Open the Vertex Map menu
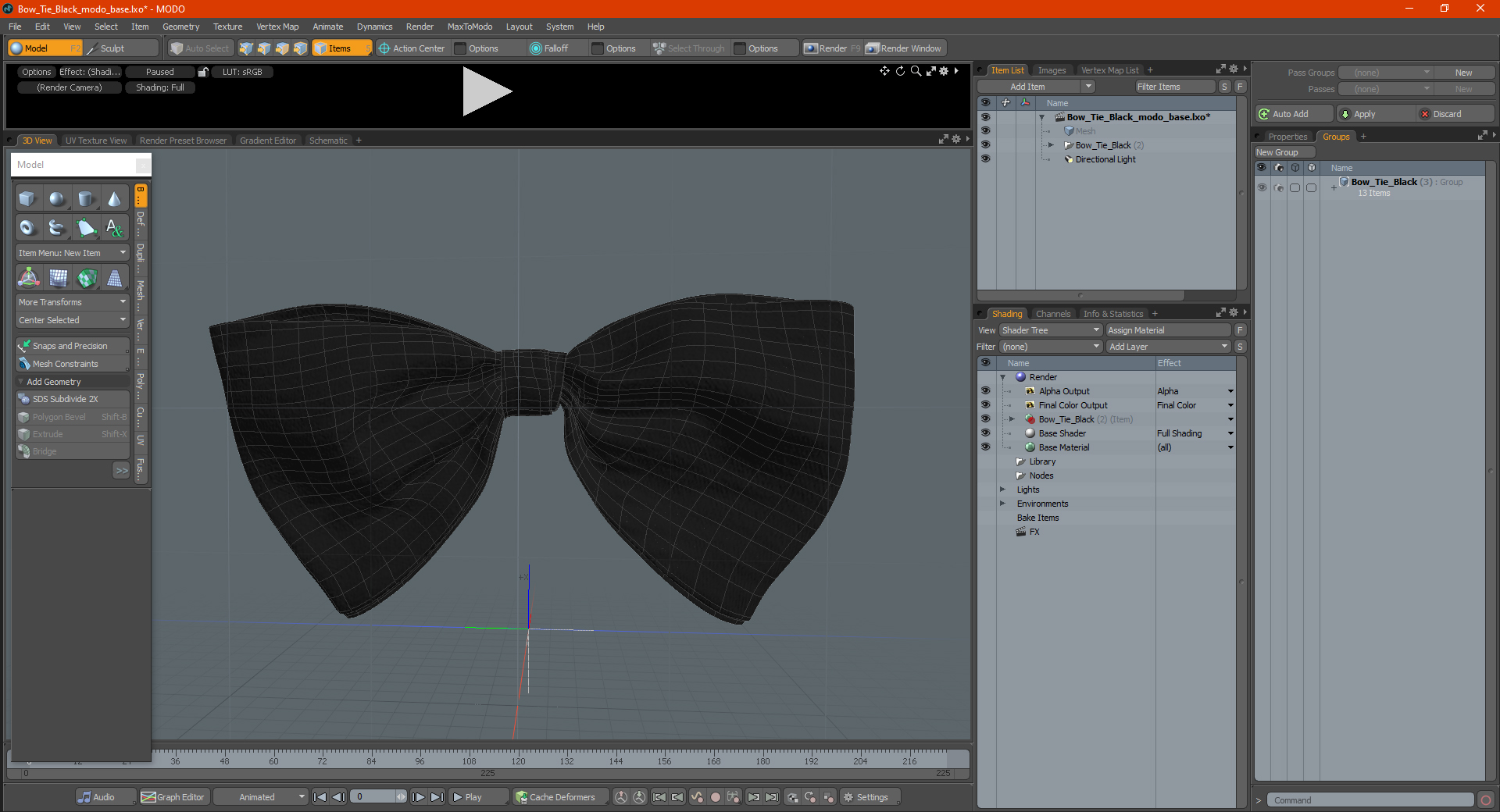Viewport: 1500px width, 812px height. [x=277, y=27]
